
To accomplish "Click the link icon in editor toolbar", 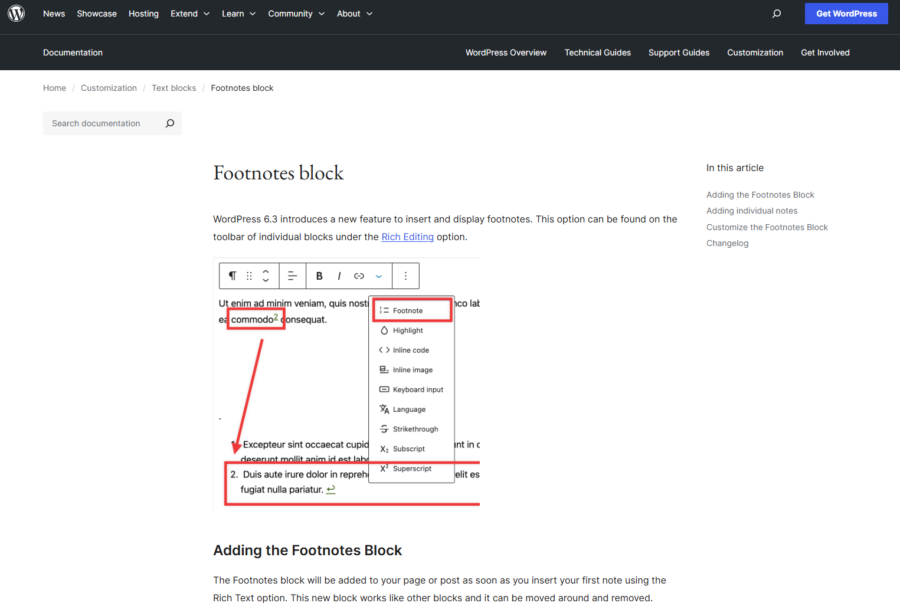I will (359, 276).
